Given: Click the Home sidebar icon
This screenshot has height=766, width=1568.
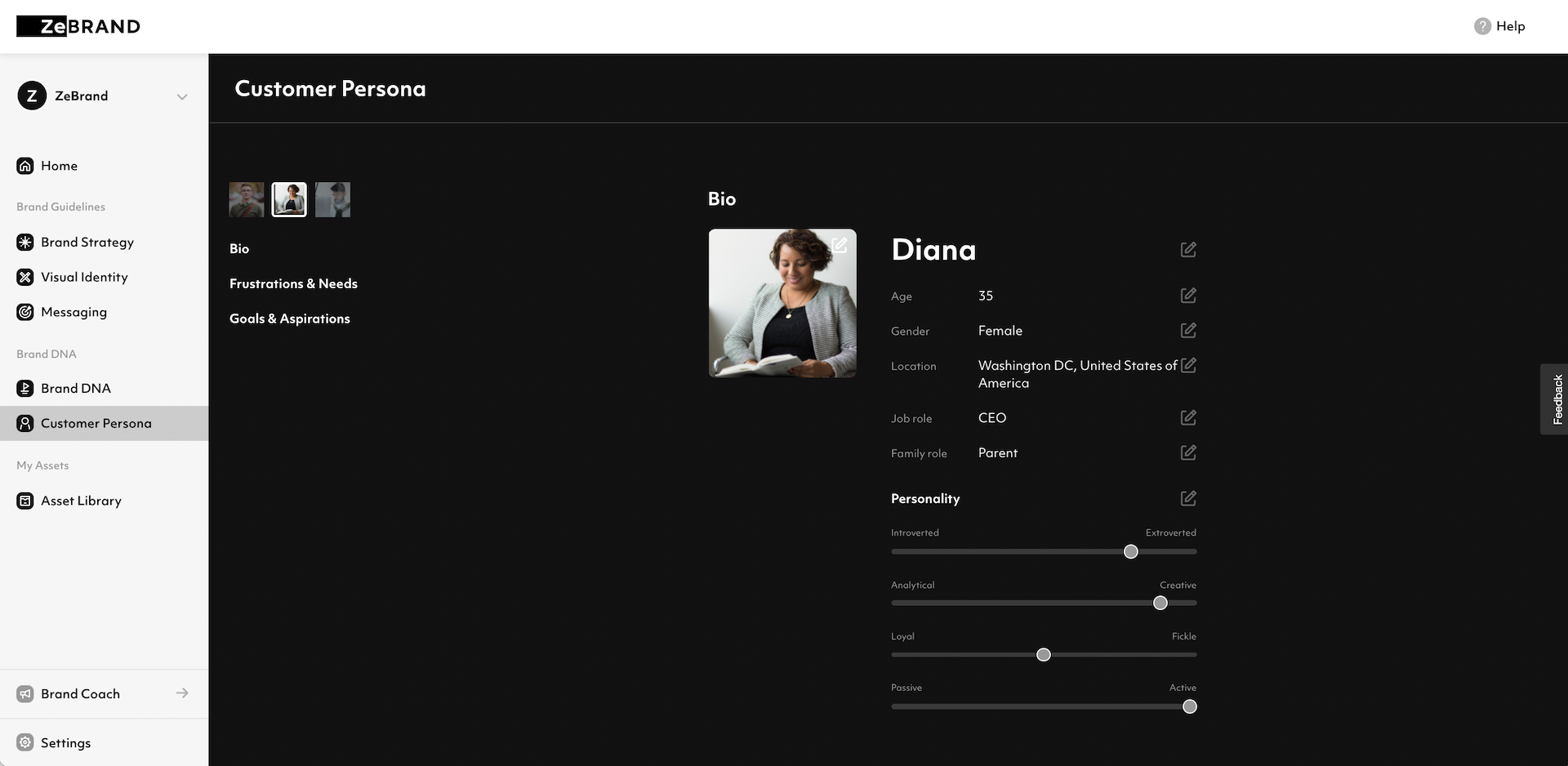Looking at the screenshot, I should pyautogui.click(x=25, y=166).
